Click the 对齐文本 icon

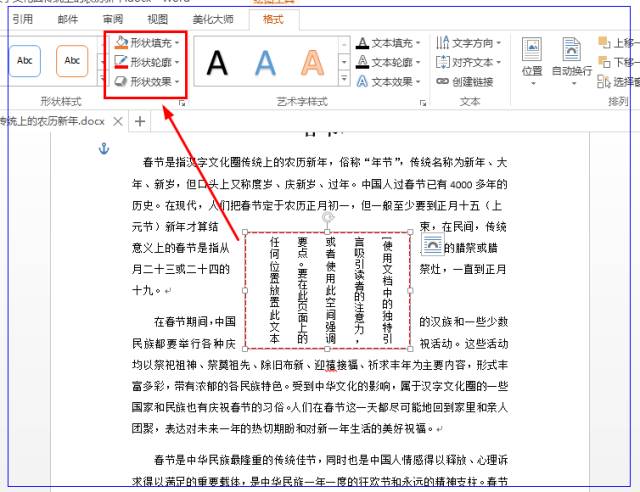click(x=443, y=62)
